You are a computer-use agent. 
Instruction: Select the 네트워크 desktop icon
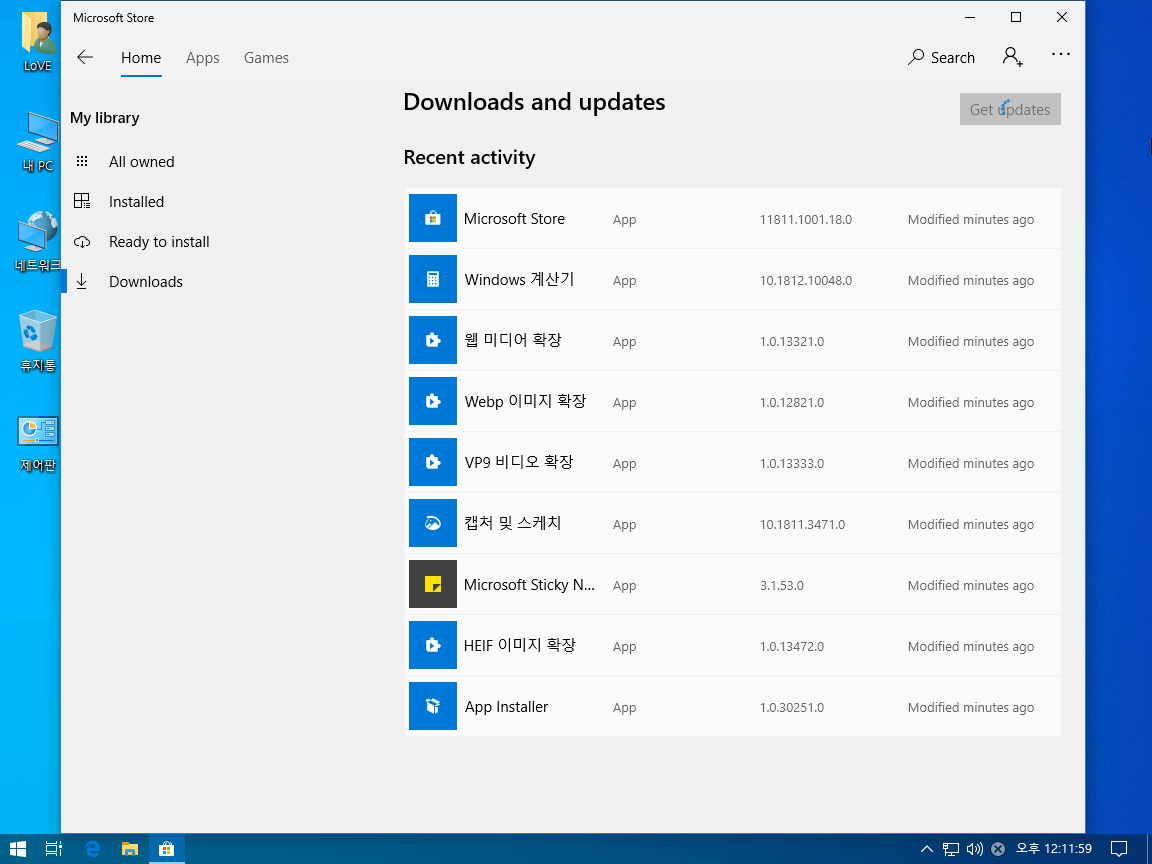(37, 242)
